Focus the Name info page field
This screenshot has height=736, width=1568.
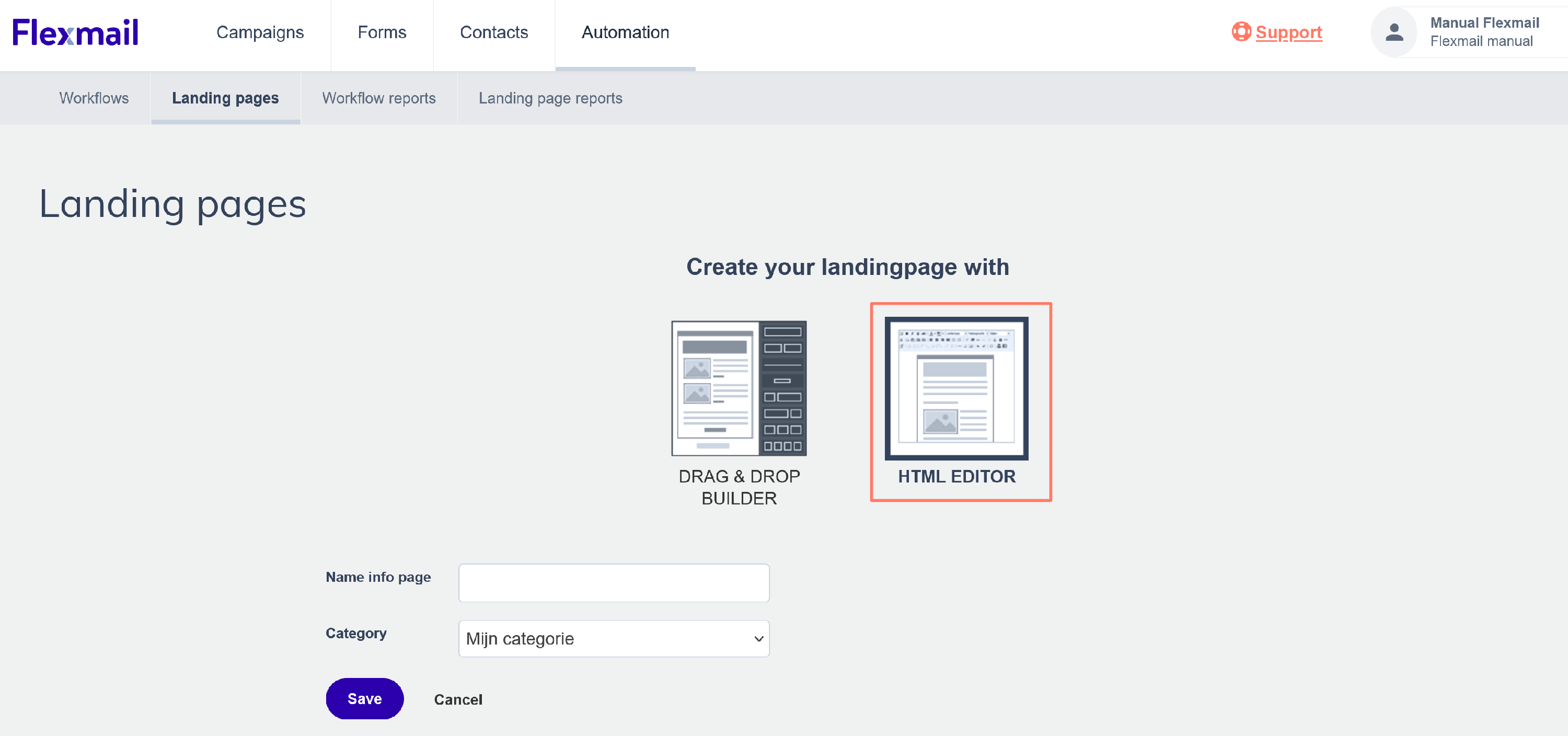(613, 583)
